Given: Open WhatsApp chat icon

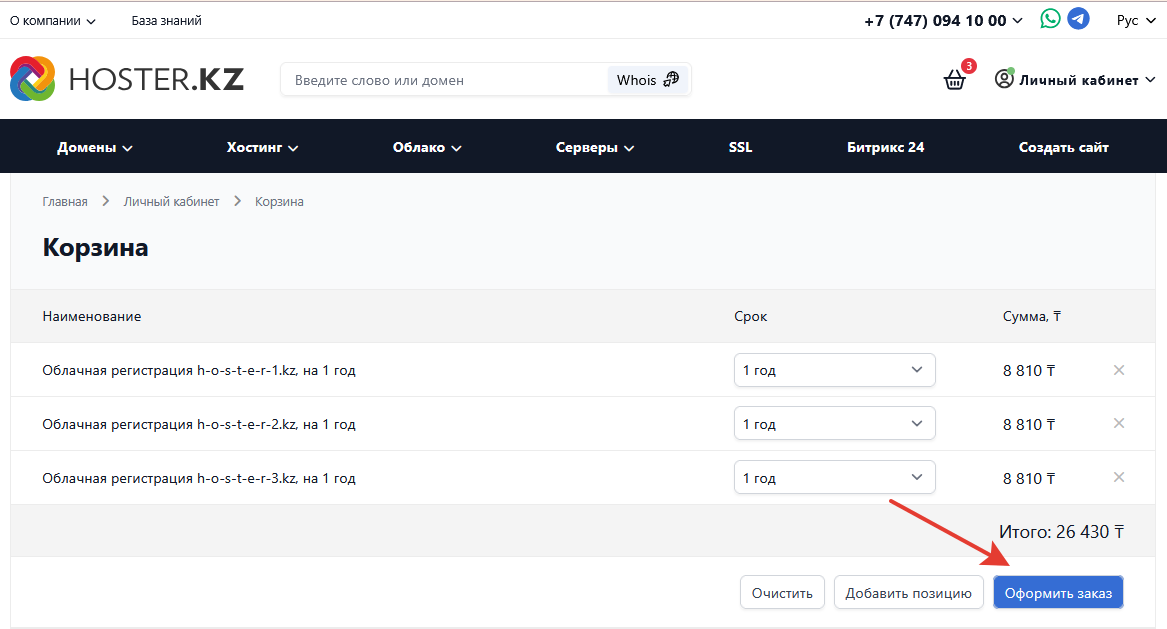Looking at the screenshot, I should (1050, 19).
